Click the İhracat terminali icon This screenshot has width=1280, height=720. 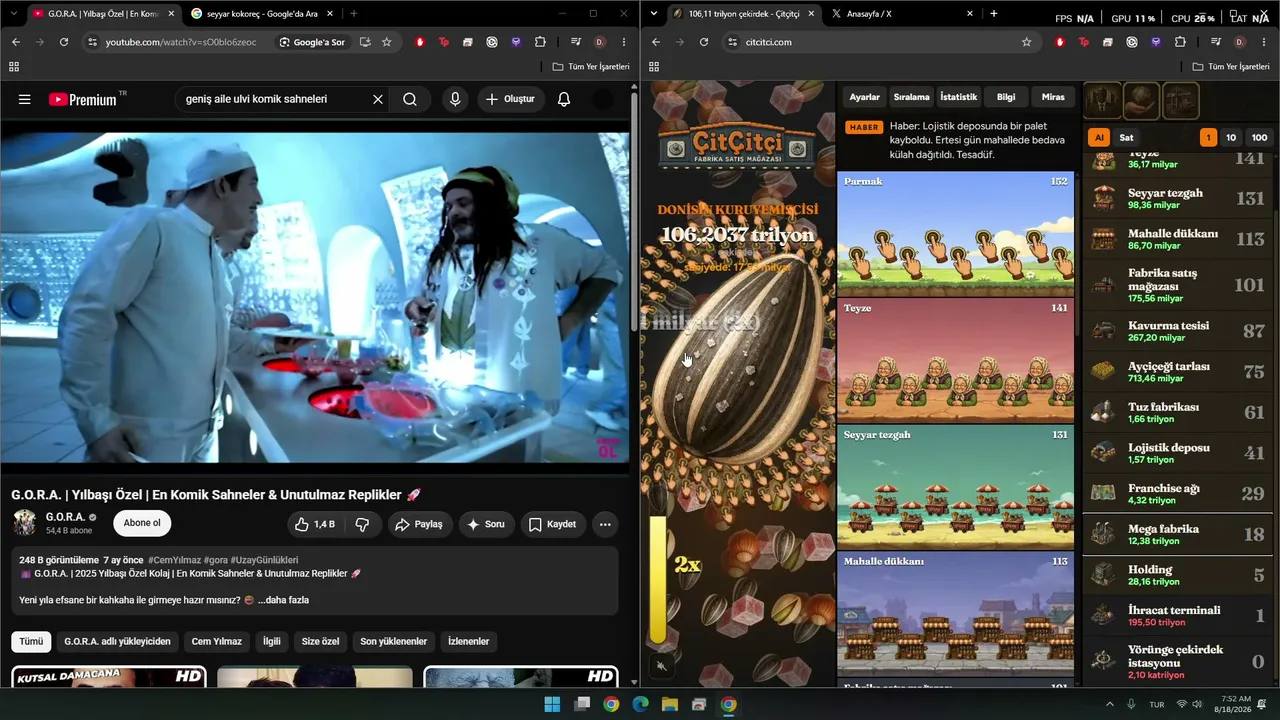(x=1104, y=615)
